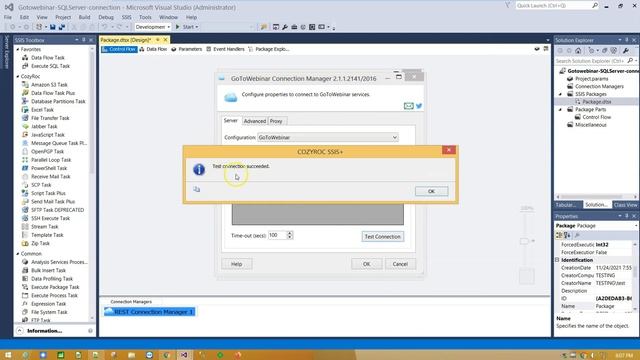Open the Debug menu
Viewport: 640px width, 360px height.
(x=106, y=17)
